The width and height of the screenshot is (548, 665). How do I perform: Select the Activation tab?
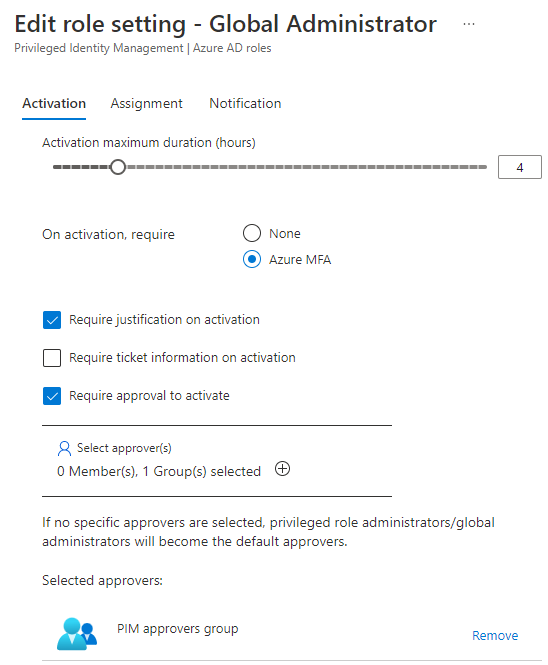point(54,103)
